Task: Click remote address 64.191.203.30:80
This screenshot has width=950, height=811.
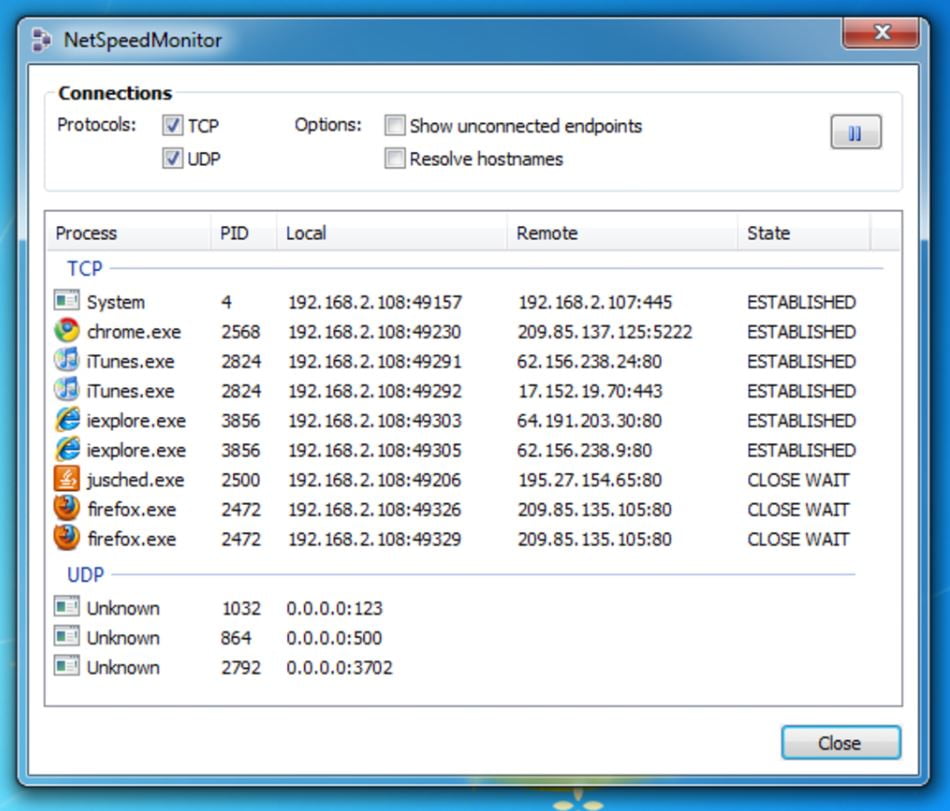Action: (x=590, y=420)
